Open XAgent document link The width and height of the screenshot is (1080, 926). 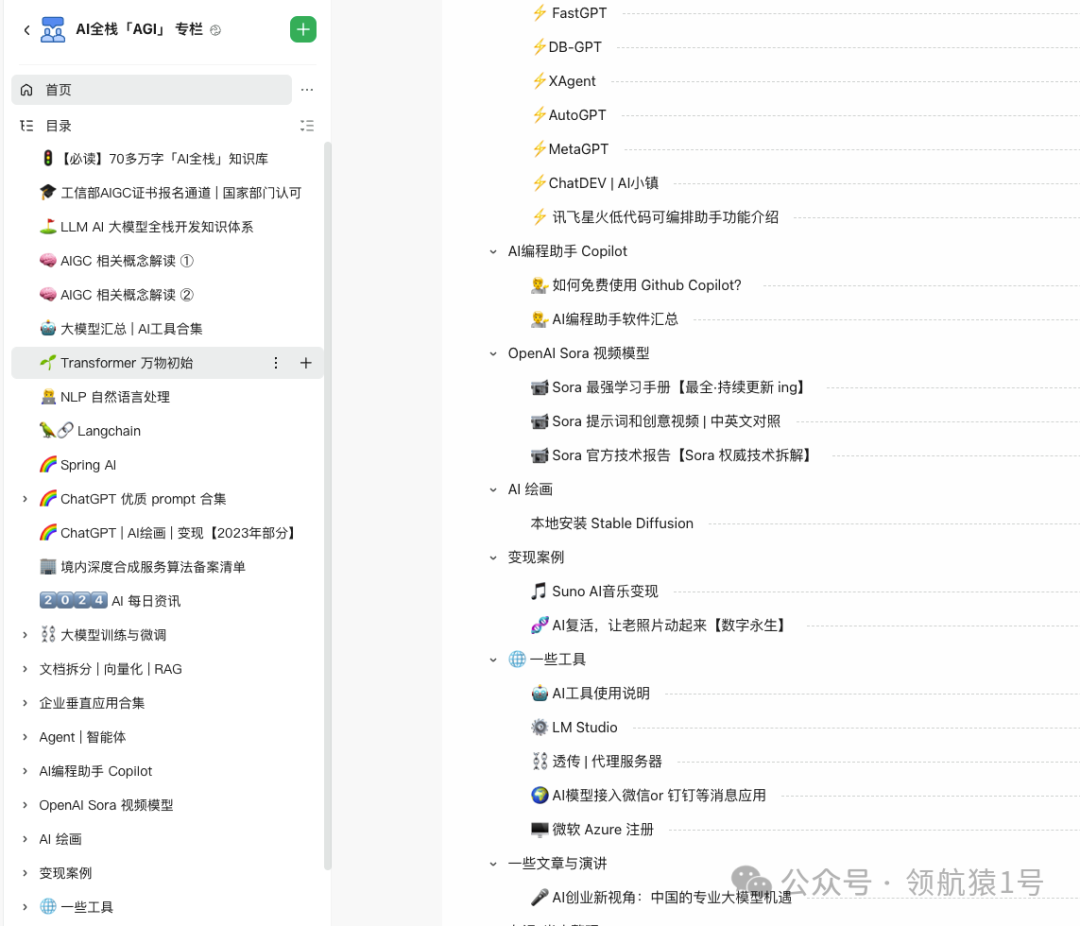coord(572,81)
